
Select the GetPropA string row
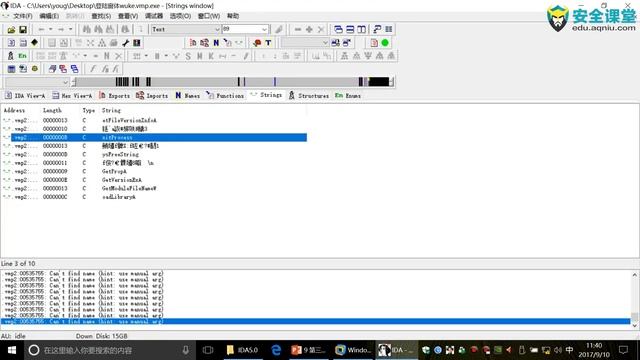pos(155,171)
